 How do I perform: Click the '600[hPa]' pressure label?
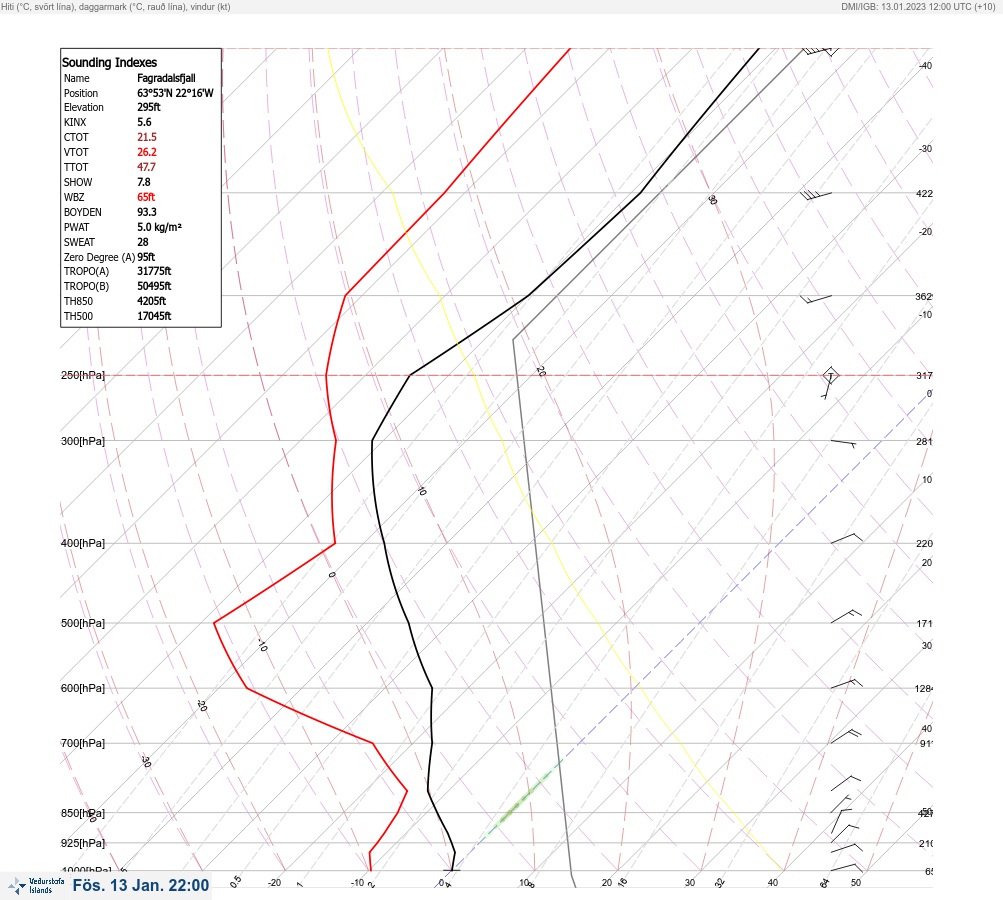pos(83,688)
